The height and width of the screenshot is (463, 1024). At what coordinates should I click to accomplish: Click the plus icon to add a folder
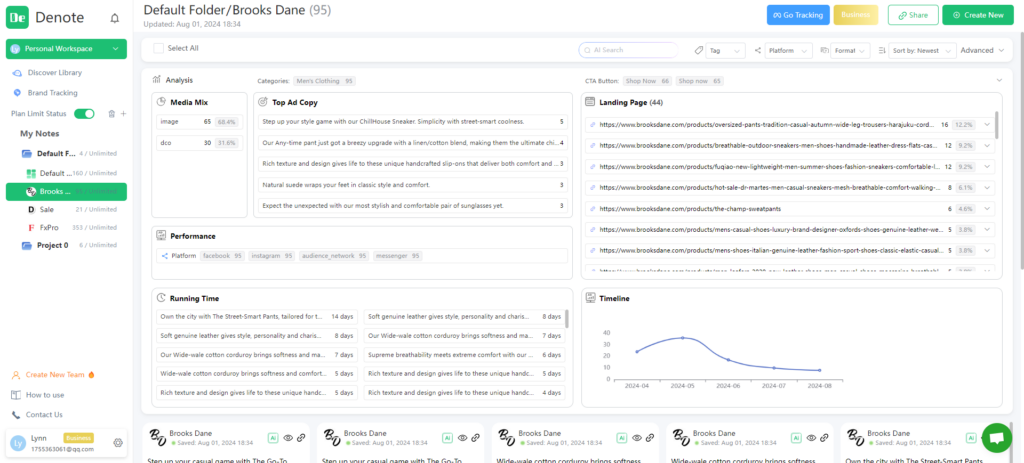123,114
